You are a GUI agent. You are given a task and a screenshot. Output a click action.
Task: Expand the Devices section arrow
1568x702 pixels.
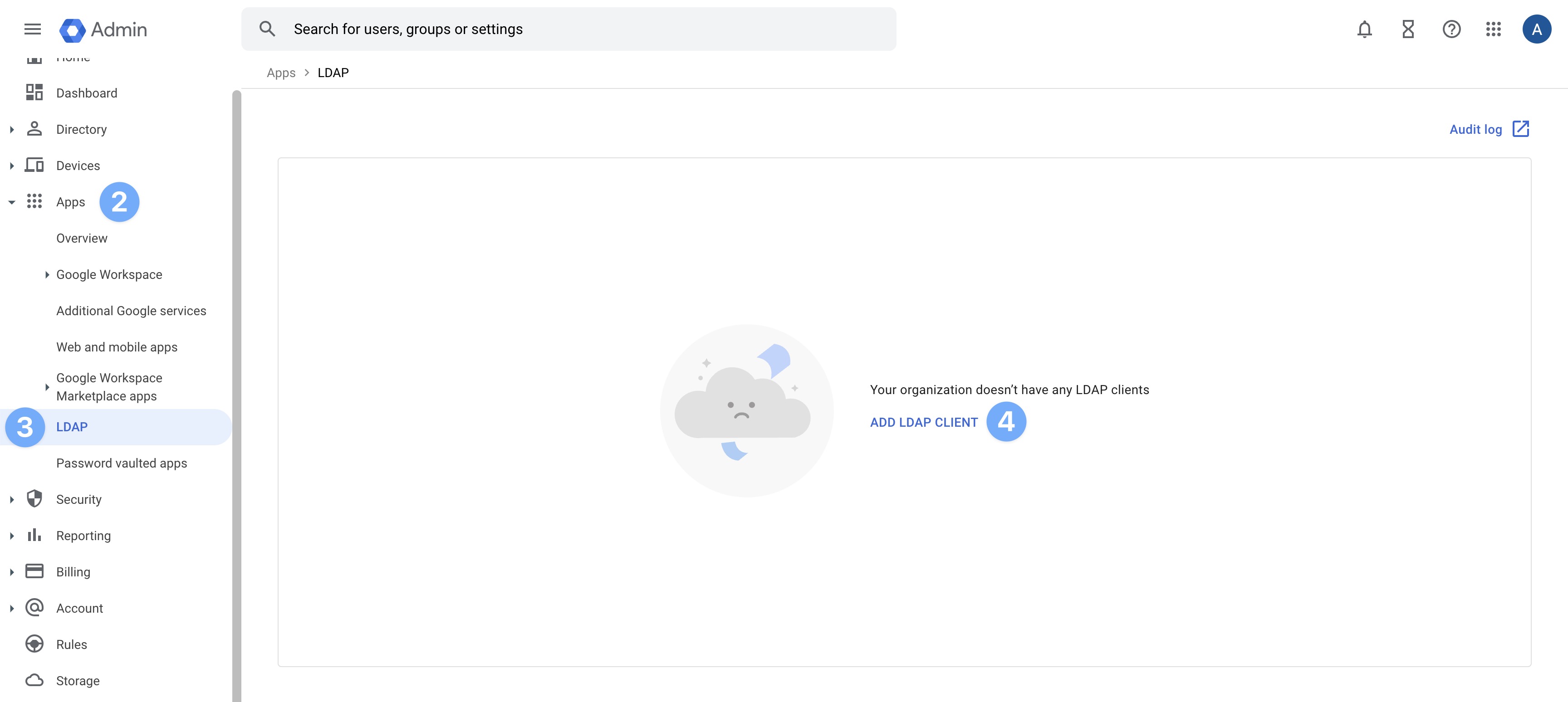pos(11,166)
